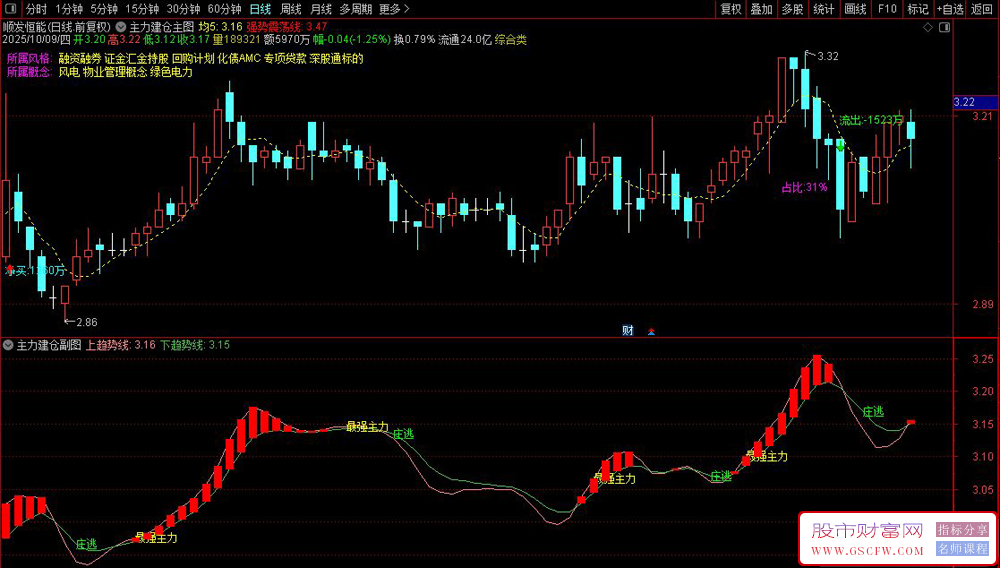Expand main chart indicator dropdown arrow

[122, 27]
